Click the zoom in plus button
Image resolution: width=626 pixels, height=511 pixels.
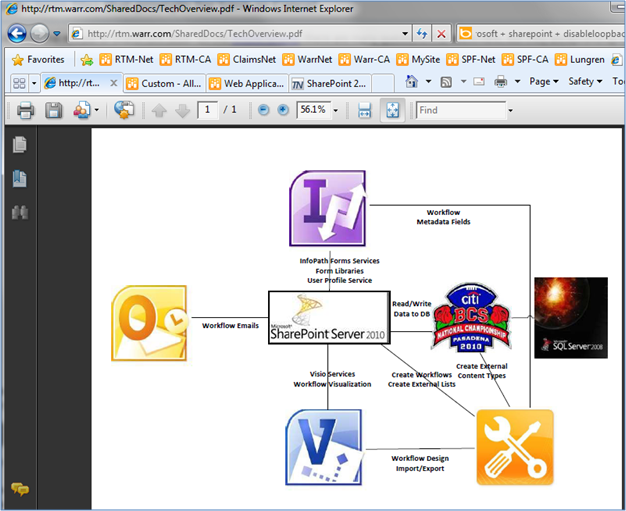click(282, 110)
